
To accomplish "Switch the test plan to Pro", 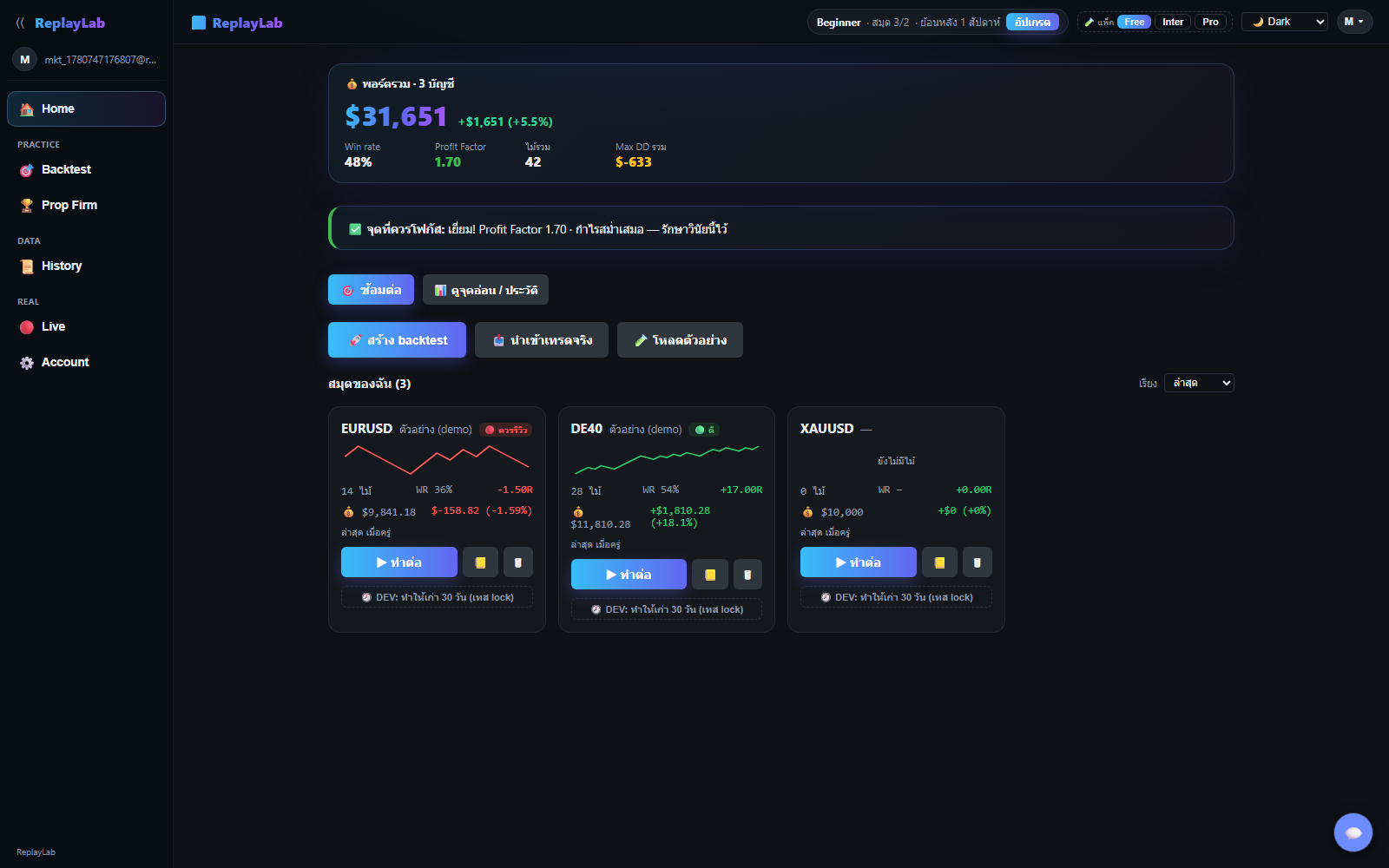I will tap(1210, 22).
